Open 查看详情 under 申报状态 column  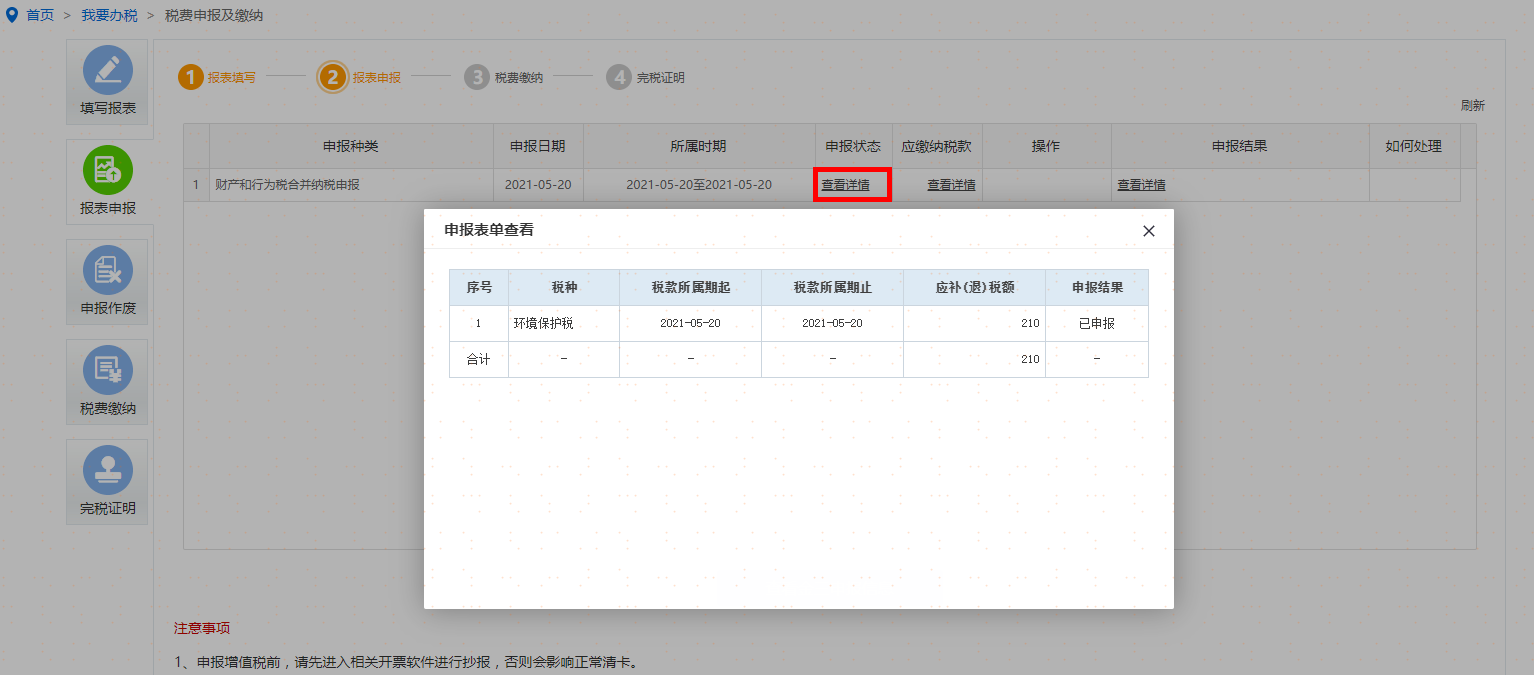[x=846, y=185]
